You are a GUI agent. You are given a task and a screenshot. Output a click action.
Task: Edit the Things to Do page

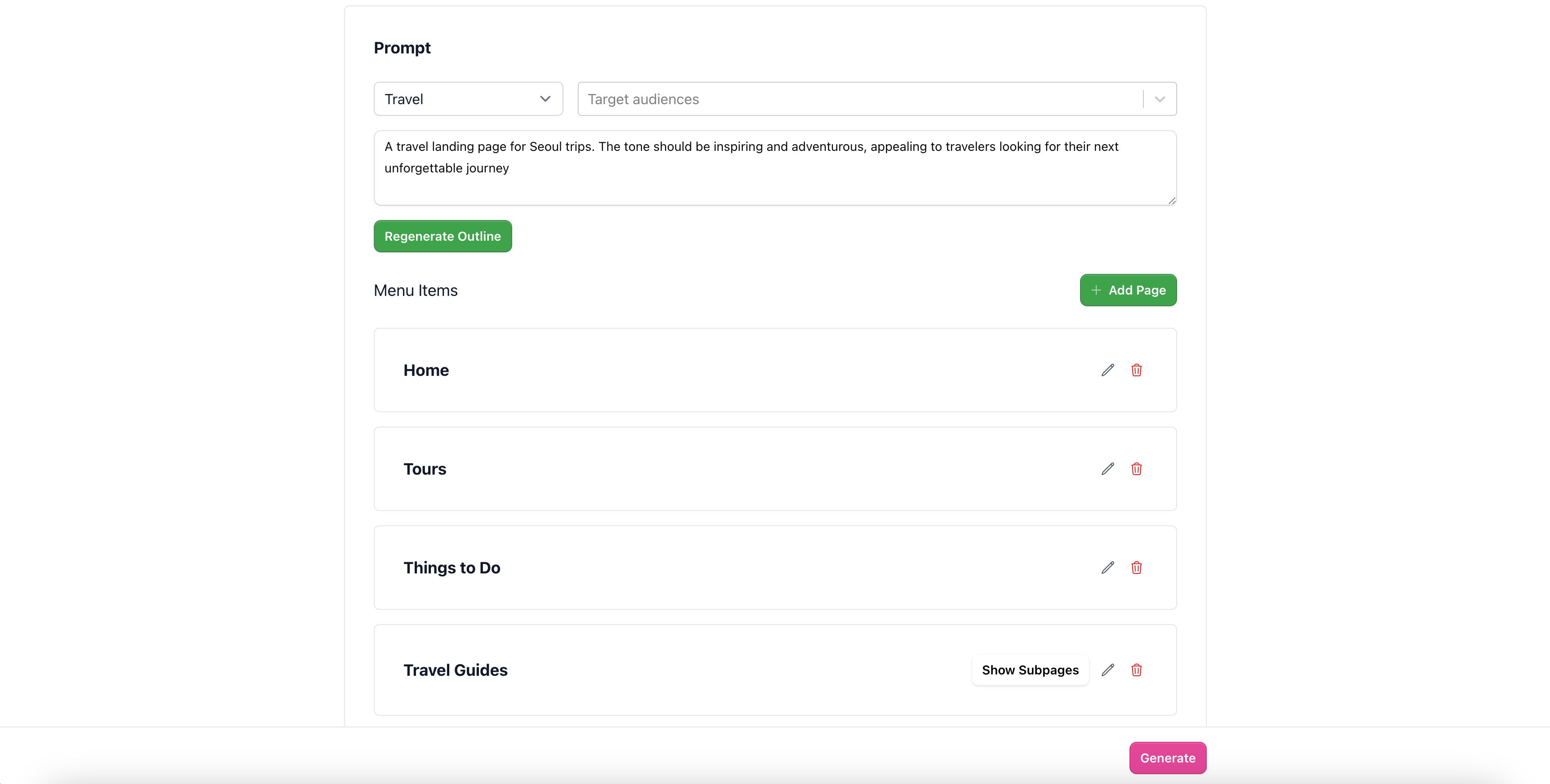[x=1107, y=568]
